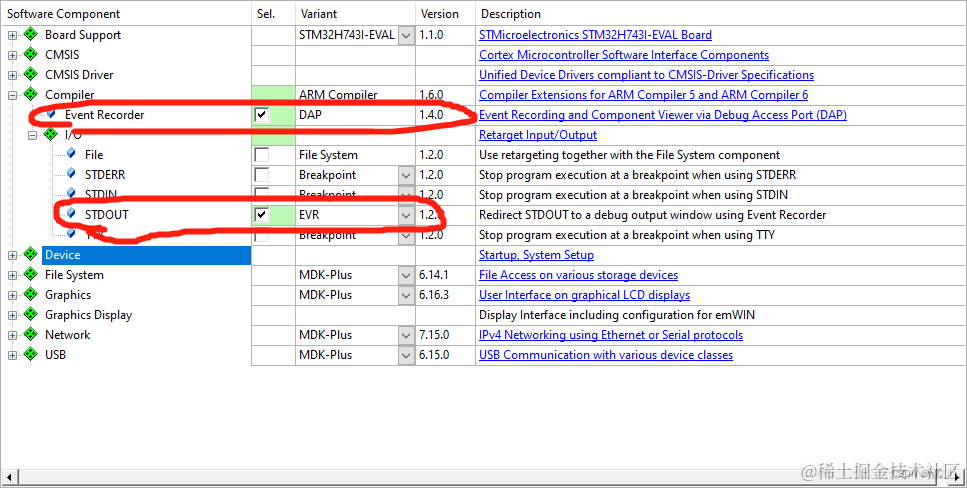Expand the Board Support tree node
This screenshot has width=967, height=488.
(x=12, y=35)
